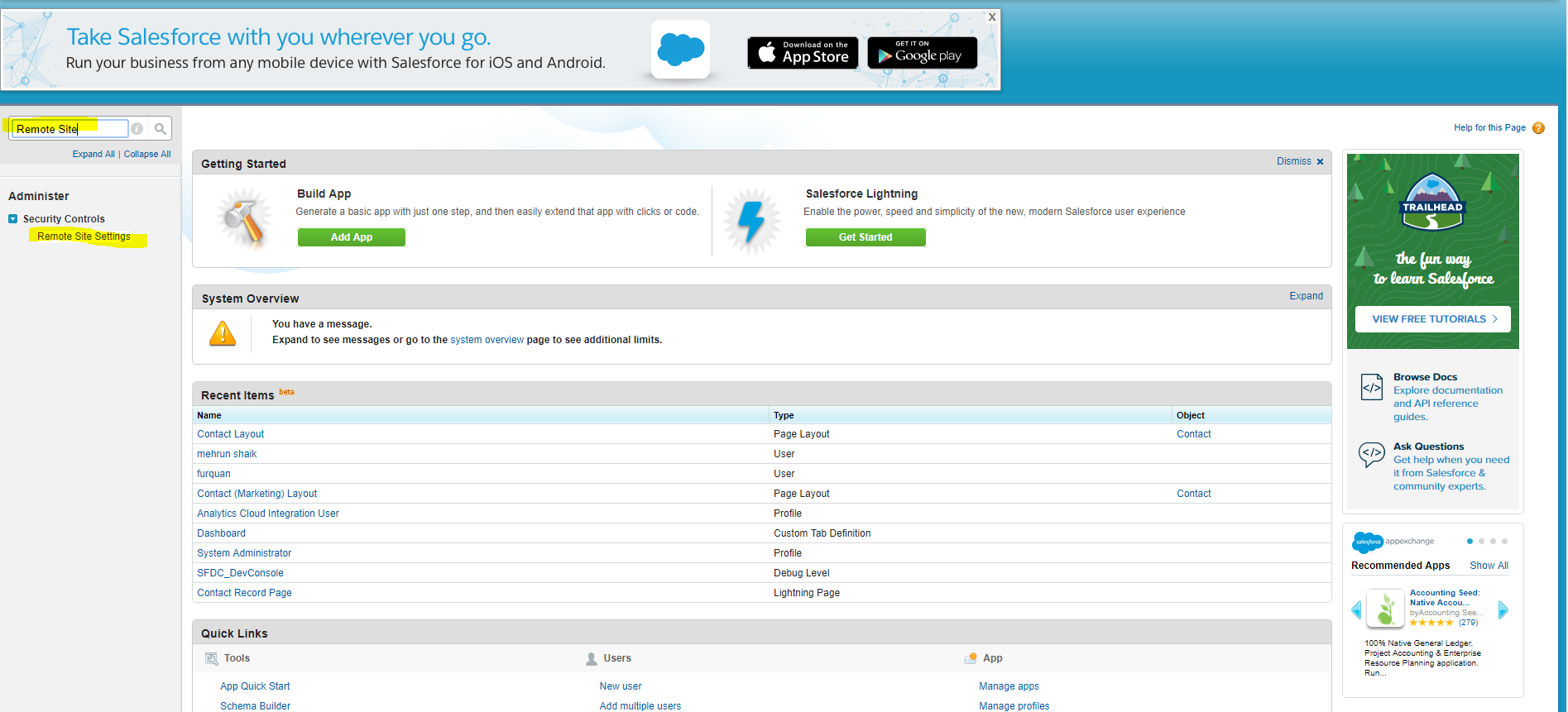Click the Salesforce AppExchange logo
Screen dimensions: 1568x712
[x=1393, y=542]
